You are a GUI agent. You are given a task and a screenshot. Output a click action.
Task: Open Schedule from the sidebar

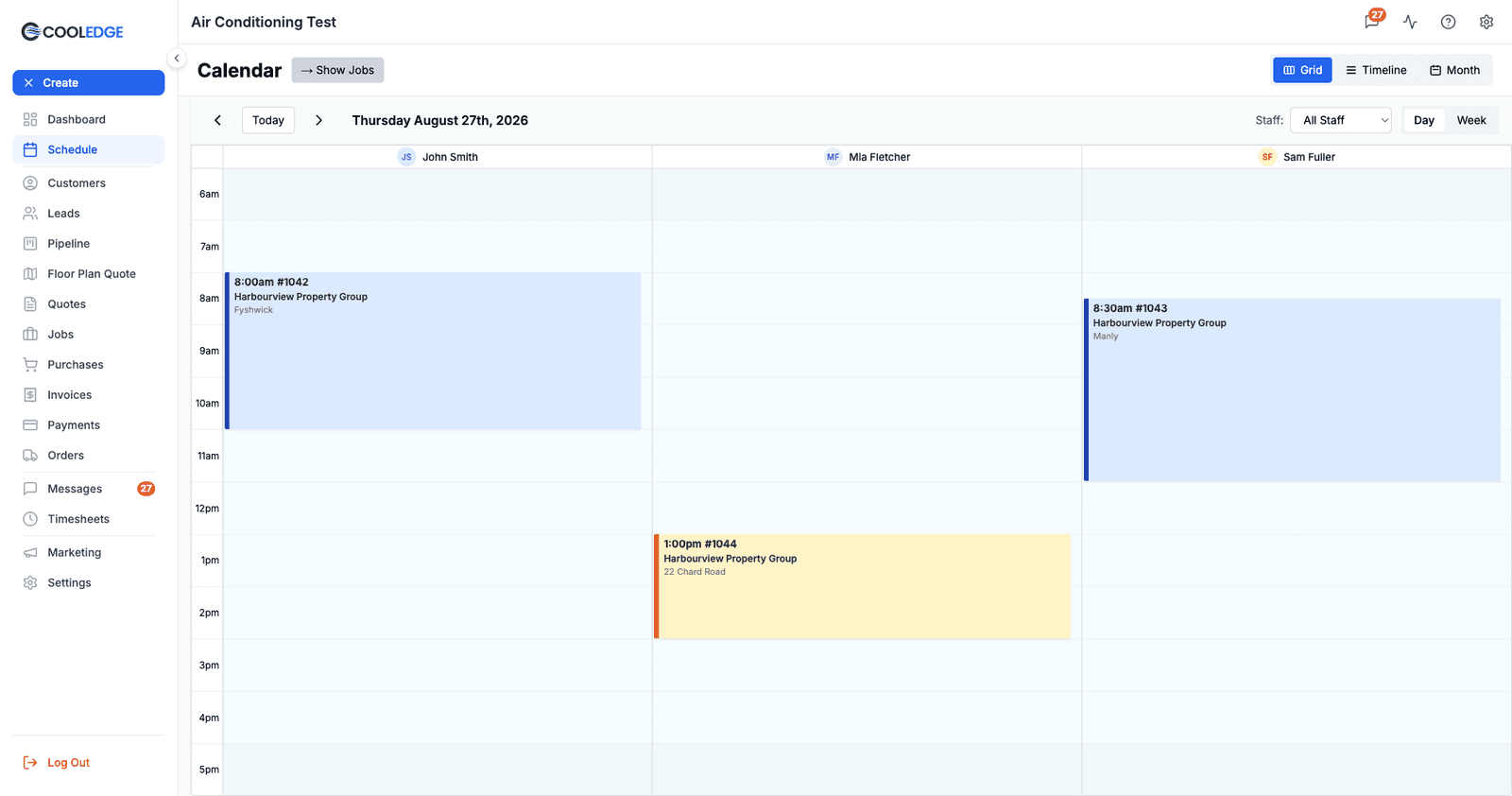click(x=88, y=149)
